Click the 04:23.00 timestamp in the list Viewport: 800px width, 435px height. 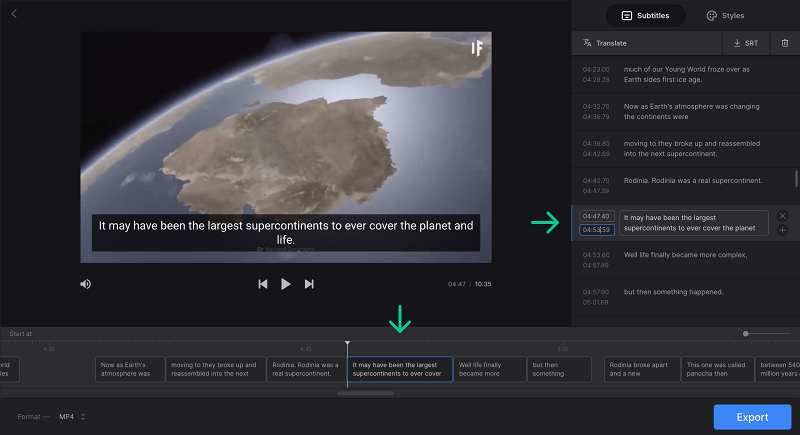pos(596,69)
